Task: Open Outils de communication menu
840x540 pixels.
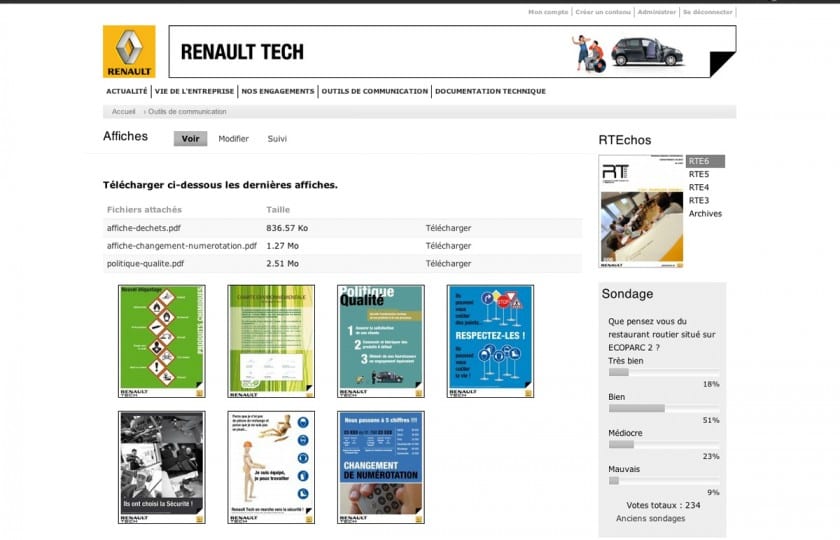Action: pyautogui.click(x=374, y=91)
